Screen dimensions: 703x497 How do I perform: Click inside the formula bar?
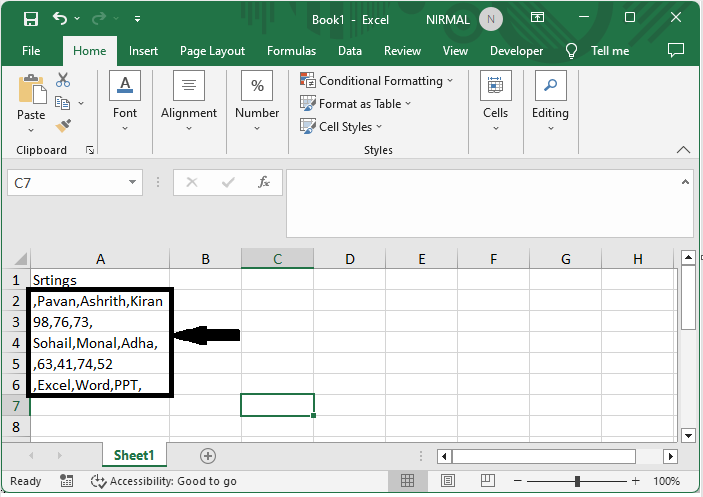coord(484,203)
